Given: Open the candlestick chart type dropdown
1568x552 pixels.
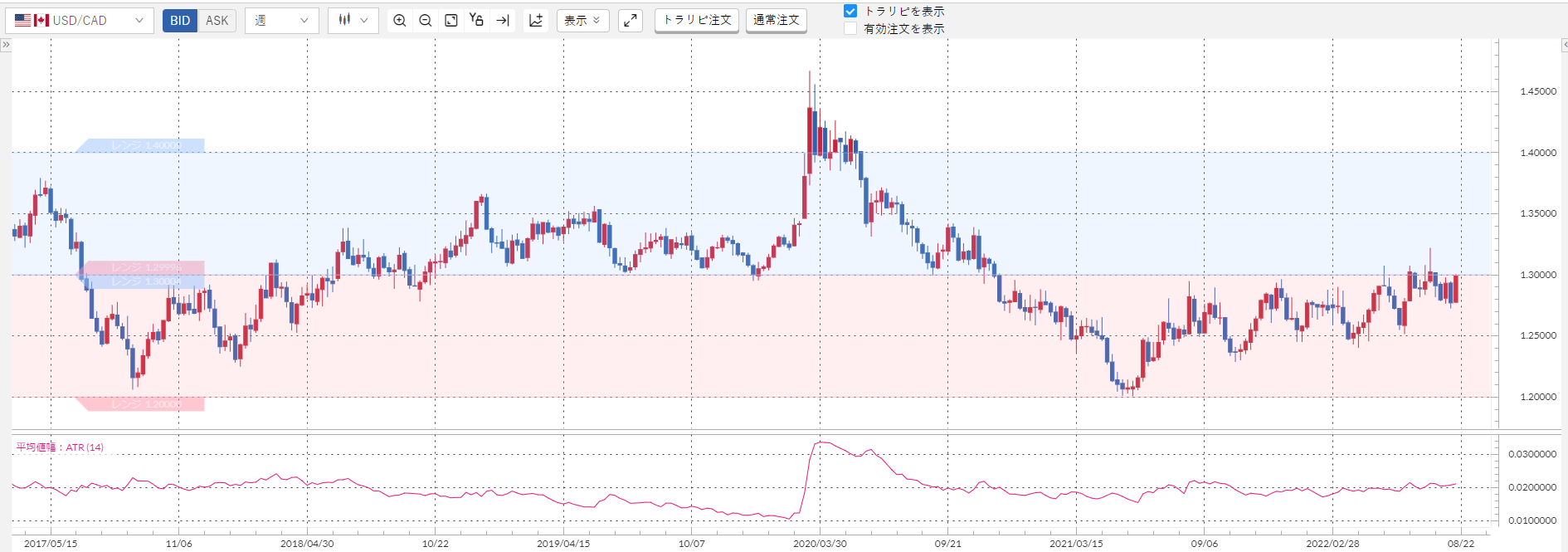Looking at the screenshot, I should coord(353,21).
